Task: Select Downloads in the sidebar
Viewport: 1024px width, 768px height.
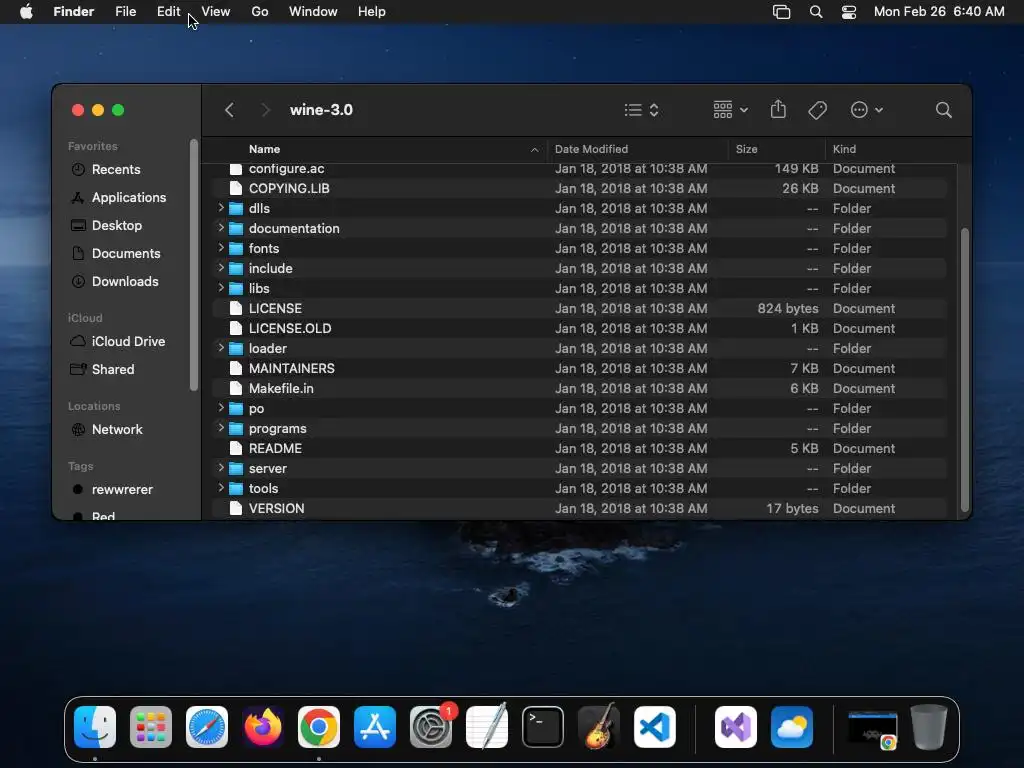Action: (125, 281)
